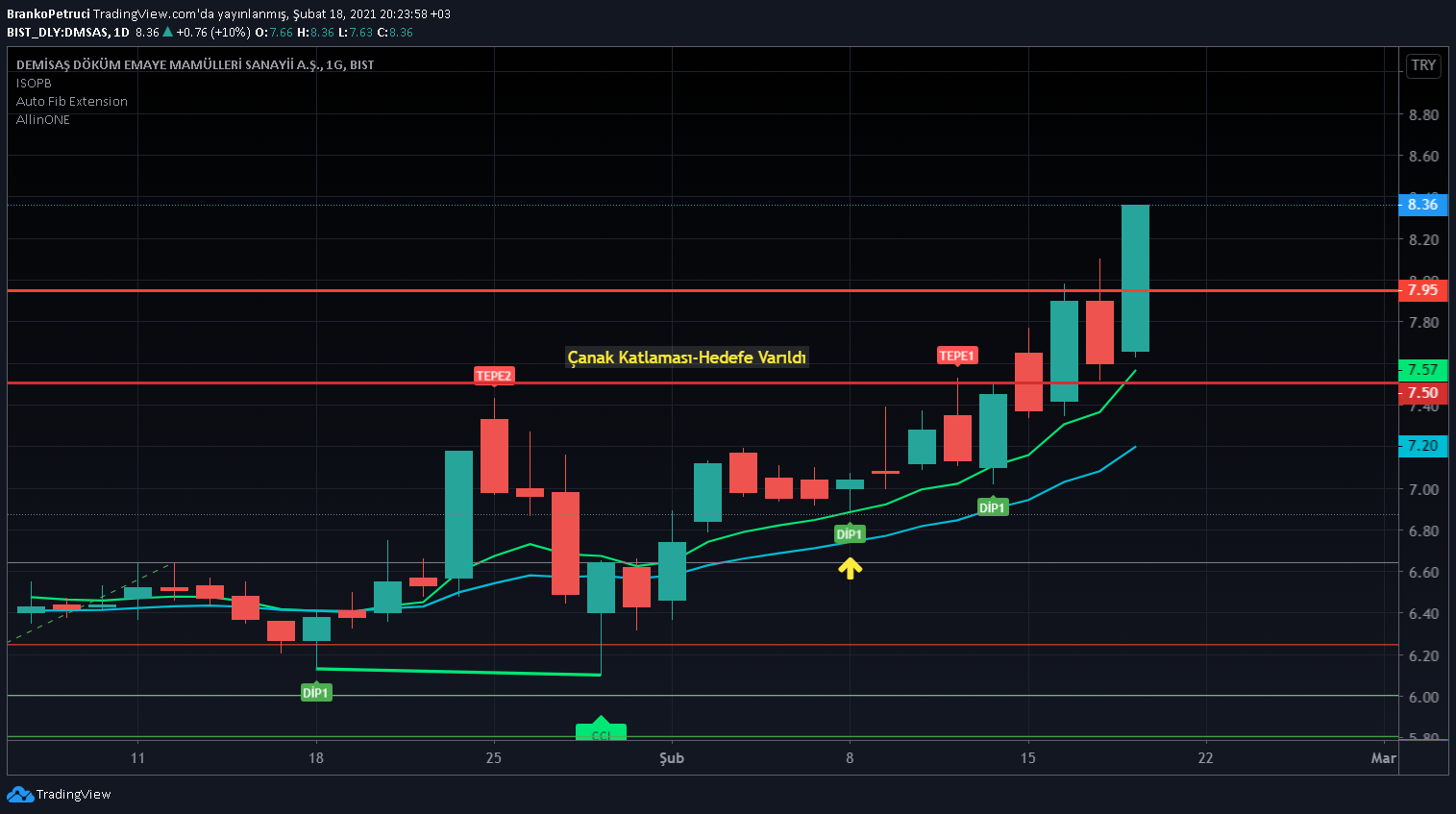Click the blue 8.36 last price tag
This screenshot has width=1456, height=814.
click(1422, 205)
